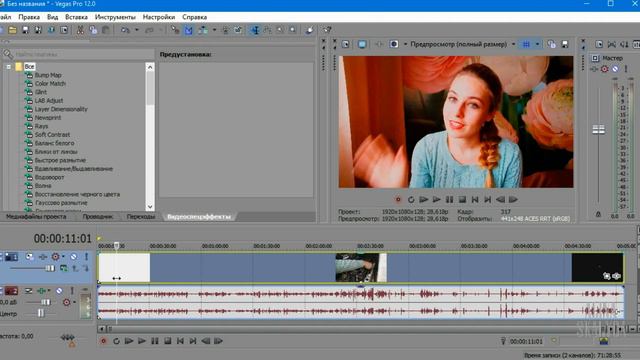
Task: Open the Project Video Properties icon in preview
Action: coord(345,44)
